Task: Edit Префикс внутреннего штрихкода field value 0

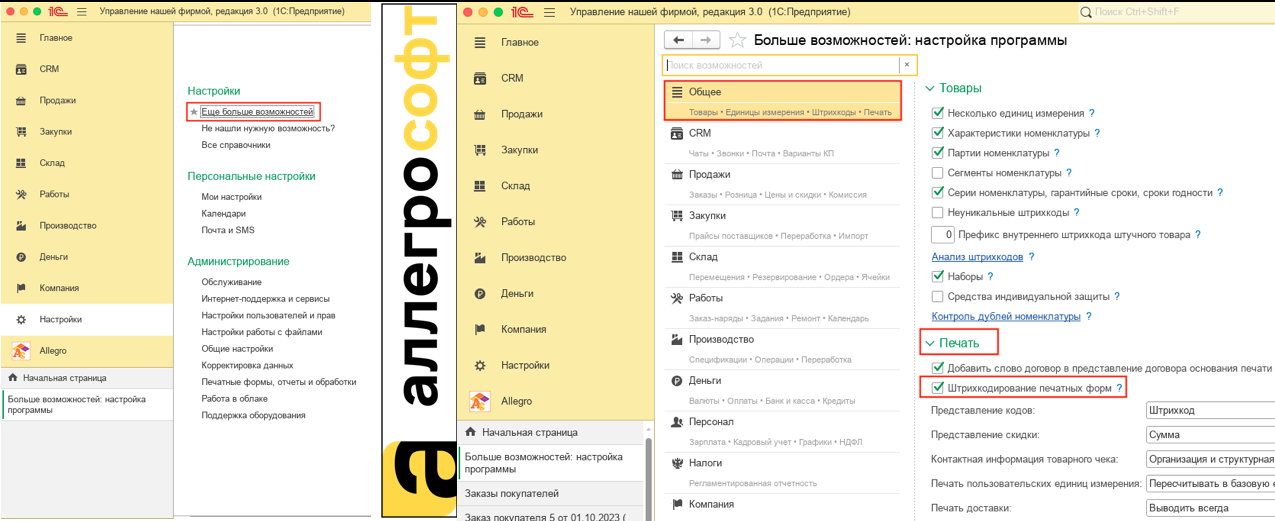Action: coord(942,235)
